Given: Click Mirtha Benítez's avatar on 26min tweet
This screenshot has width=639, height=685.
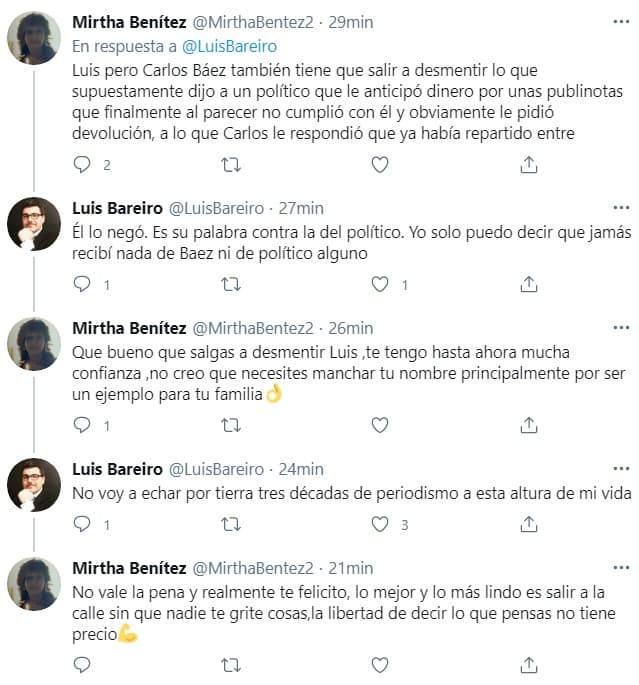Looking at the screenshot, I should pyautogui.click(x=34, y=344).
